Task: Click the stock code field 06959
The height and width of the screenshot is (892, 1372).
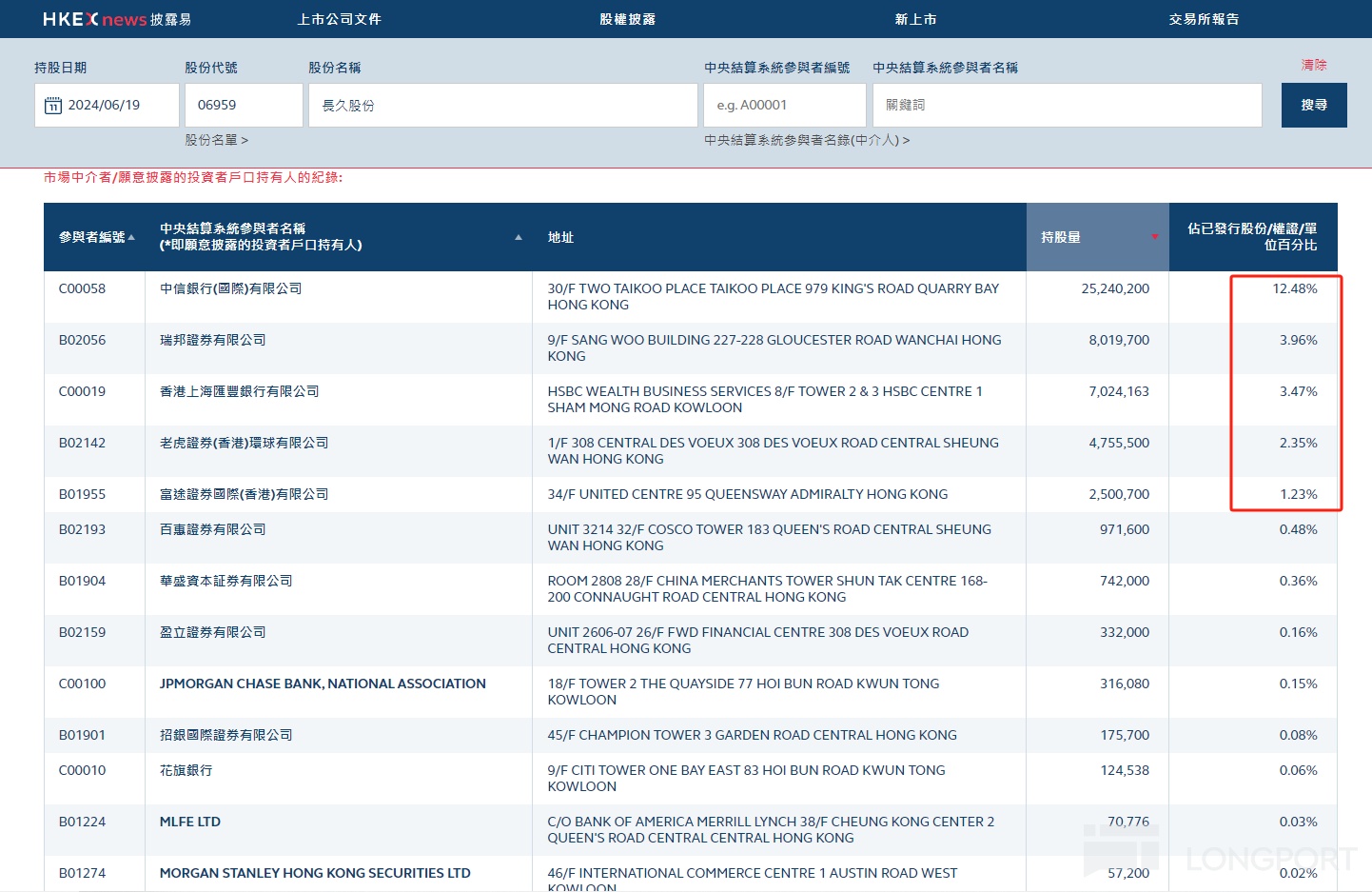Action: [243, 105]
